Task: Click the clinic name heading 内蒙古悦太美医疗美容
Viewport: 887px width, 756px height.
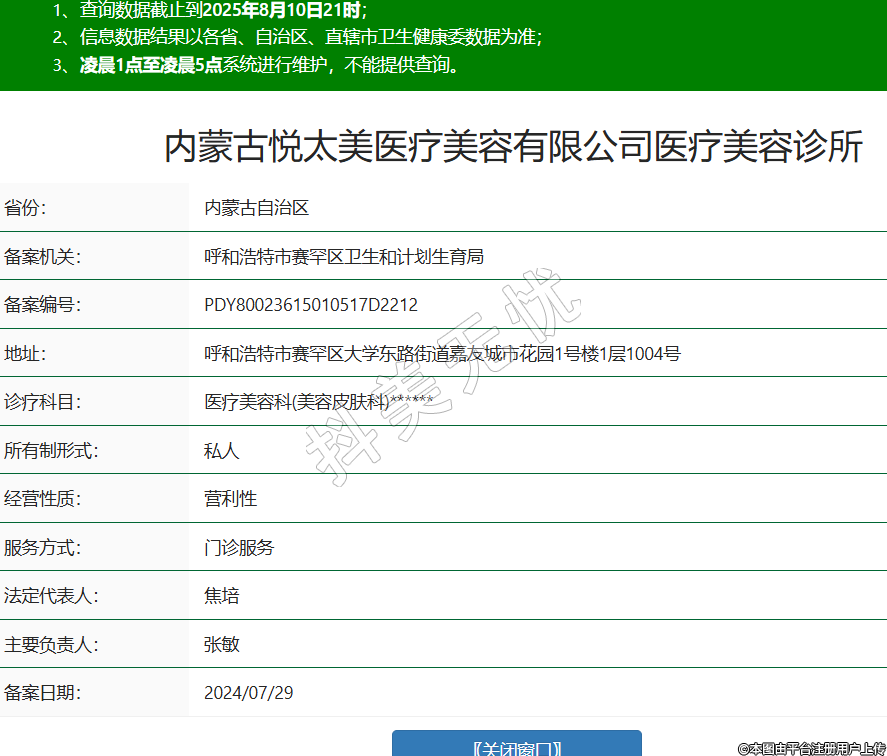Action: [x=513, y=147]
